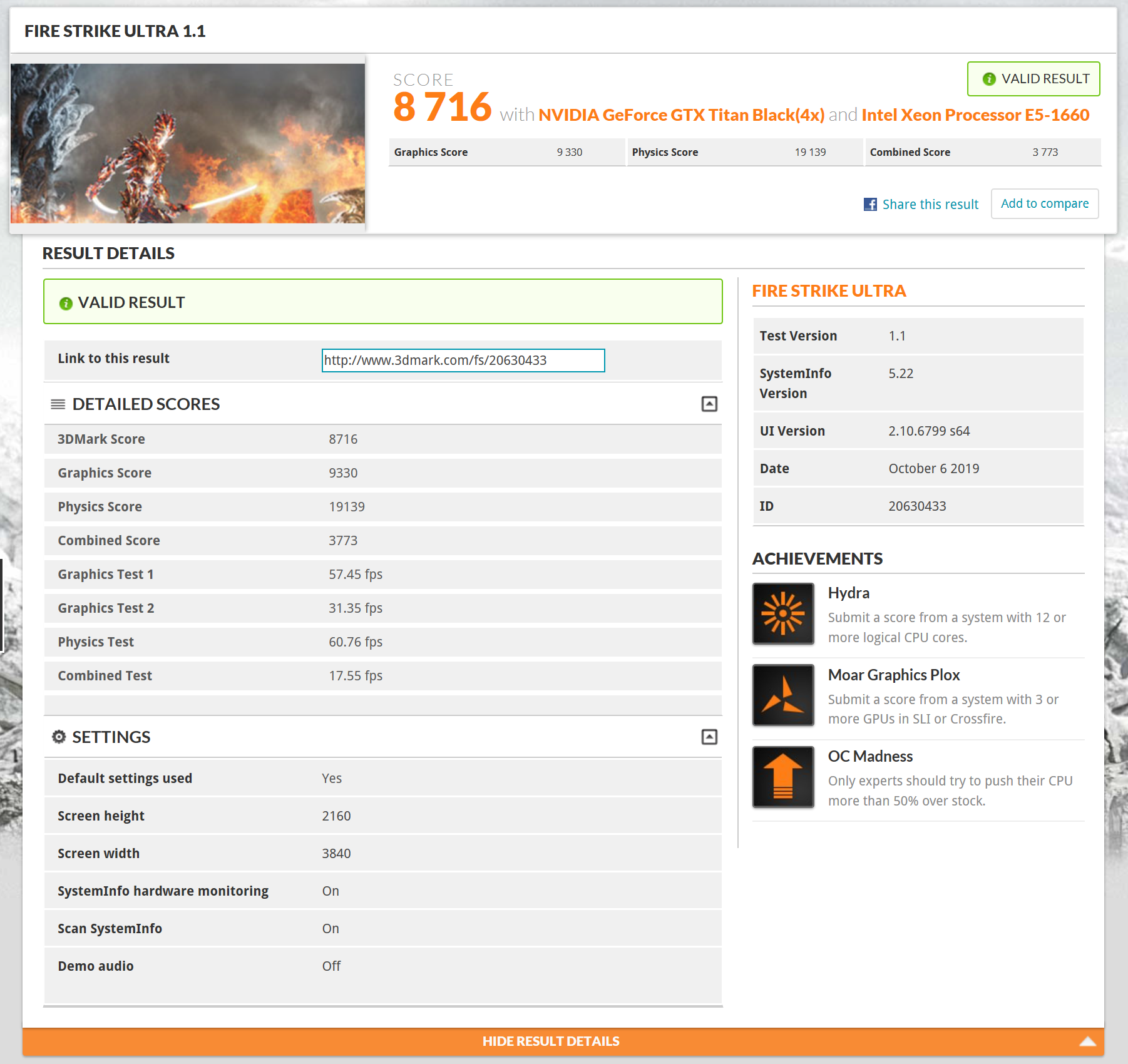Click Hide Result Details bar

[563, 1041]
